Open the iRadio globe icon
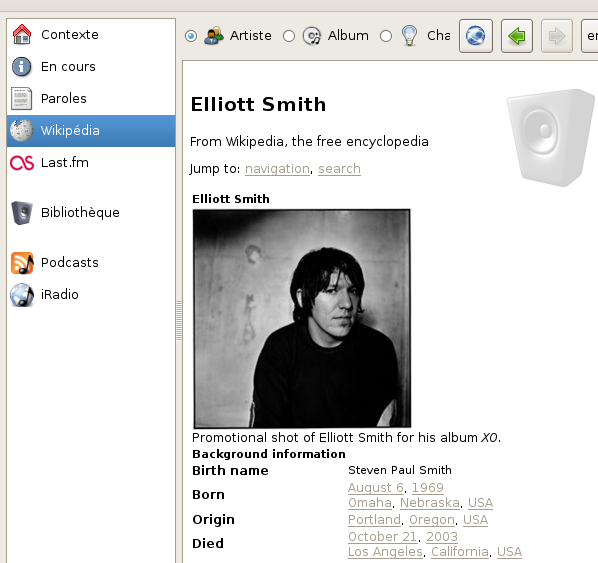The height and width of the screenshot is (563, 598). point(22,295)
